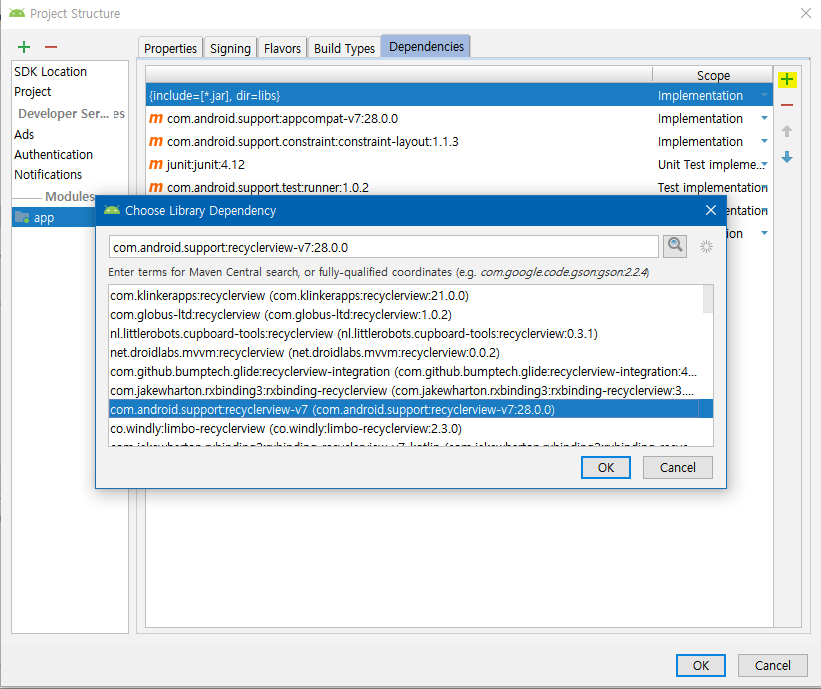Open the Signing tab
821x689 pixels.
(x=230, y=48)
